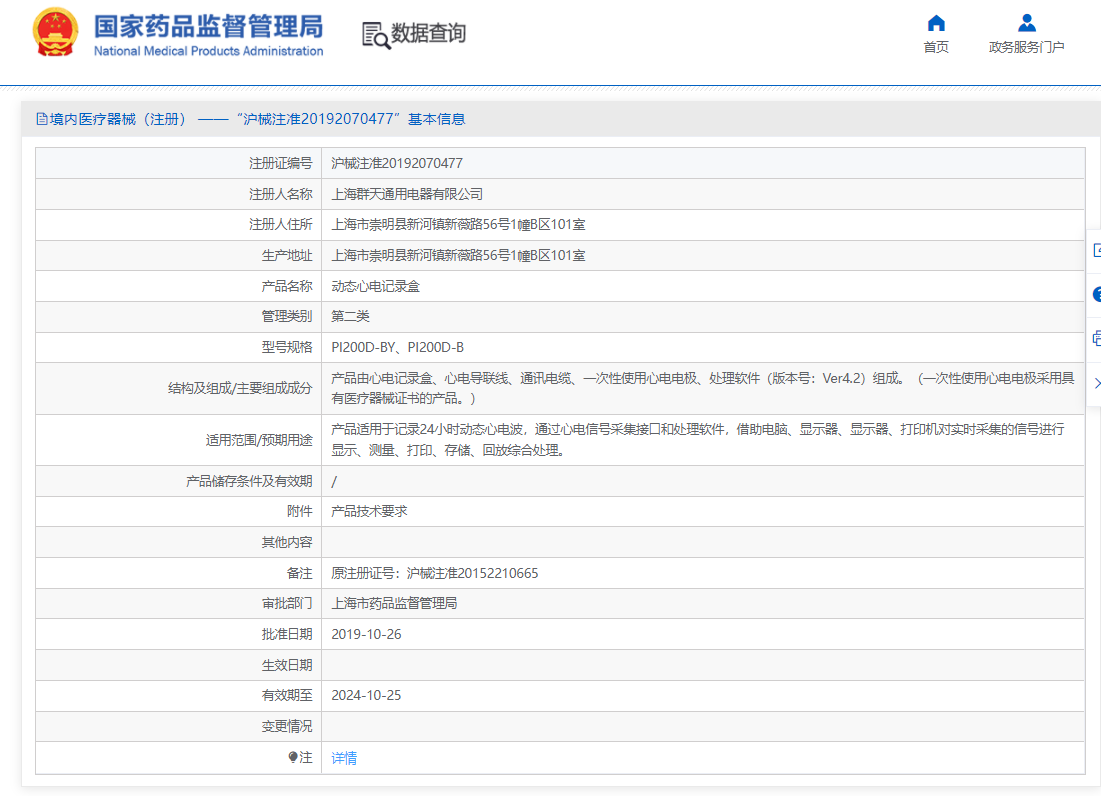
Task: Click the lightbulb icon beside 注
Action: (293, 757)
